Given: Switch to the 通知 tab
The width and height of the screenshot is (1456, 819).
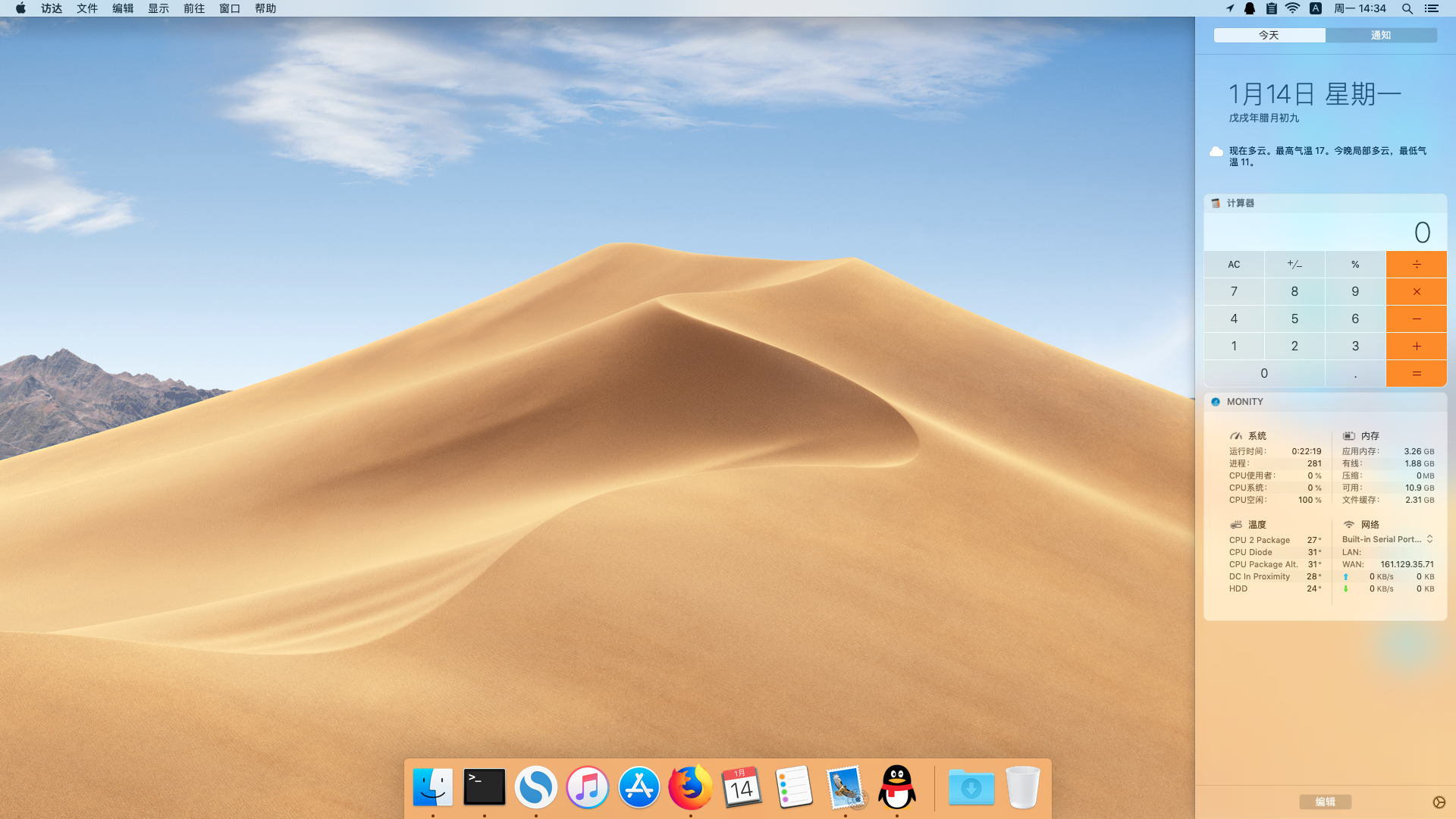Looking at the screenshot, I should tap(1380, 36).
